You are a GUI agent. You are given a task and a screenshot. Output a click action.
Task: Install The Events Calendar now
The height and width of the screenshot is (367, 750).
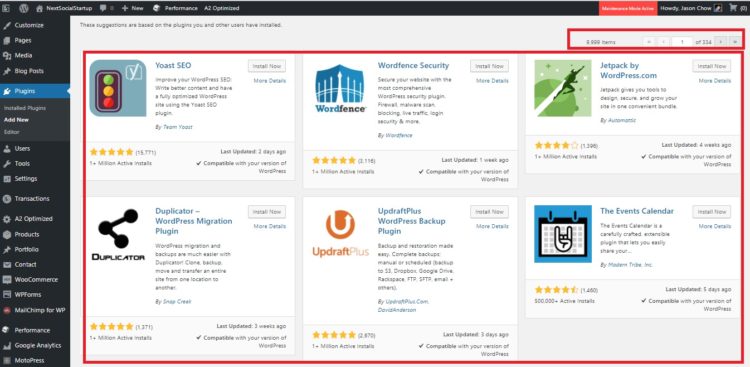point(712,211)
